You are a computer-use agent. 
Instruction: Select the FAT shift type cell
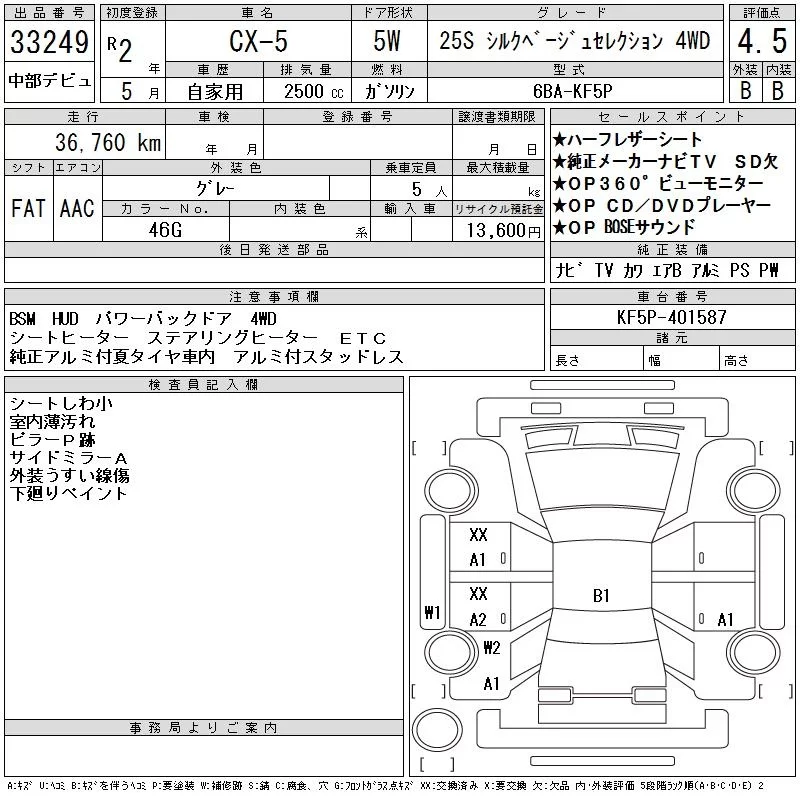[x=28, y=208]
